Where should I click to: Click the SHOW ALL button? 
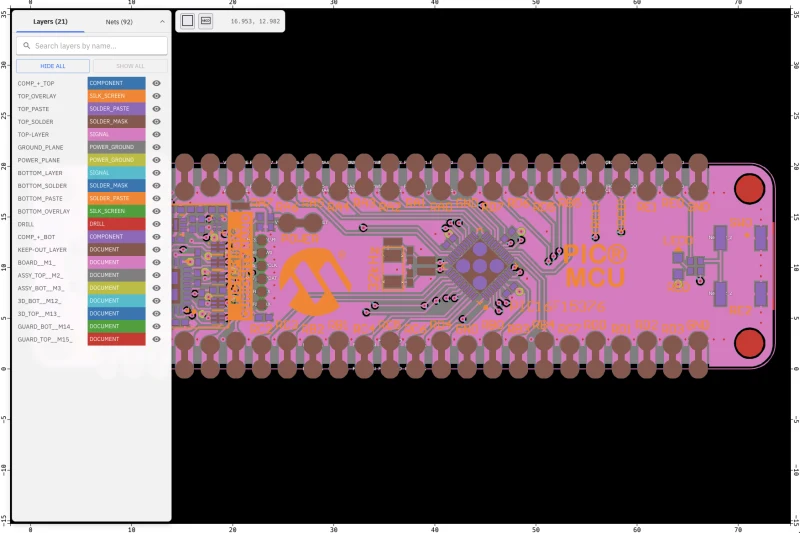130,66
